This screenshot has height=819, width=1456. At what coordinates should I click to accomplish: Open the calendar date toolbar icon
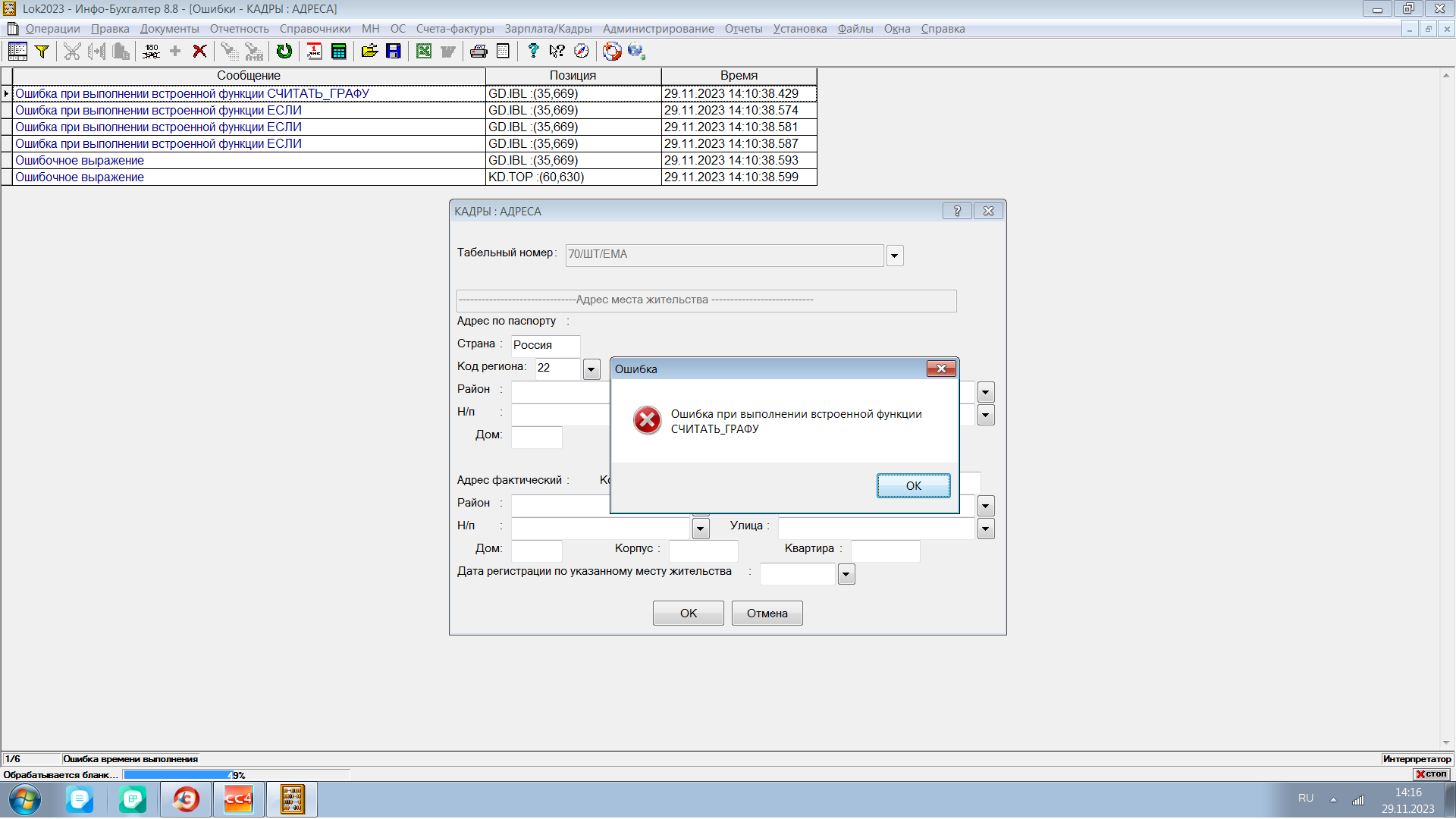(314, 52)
